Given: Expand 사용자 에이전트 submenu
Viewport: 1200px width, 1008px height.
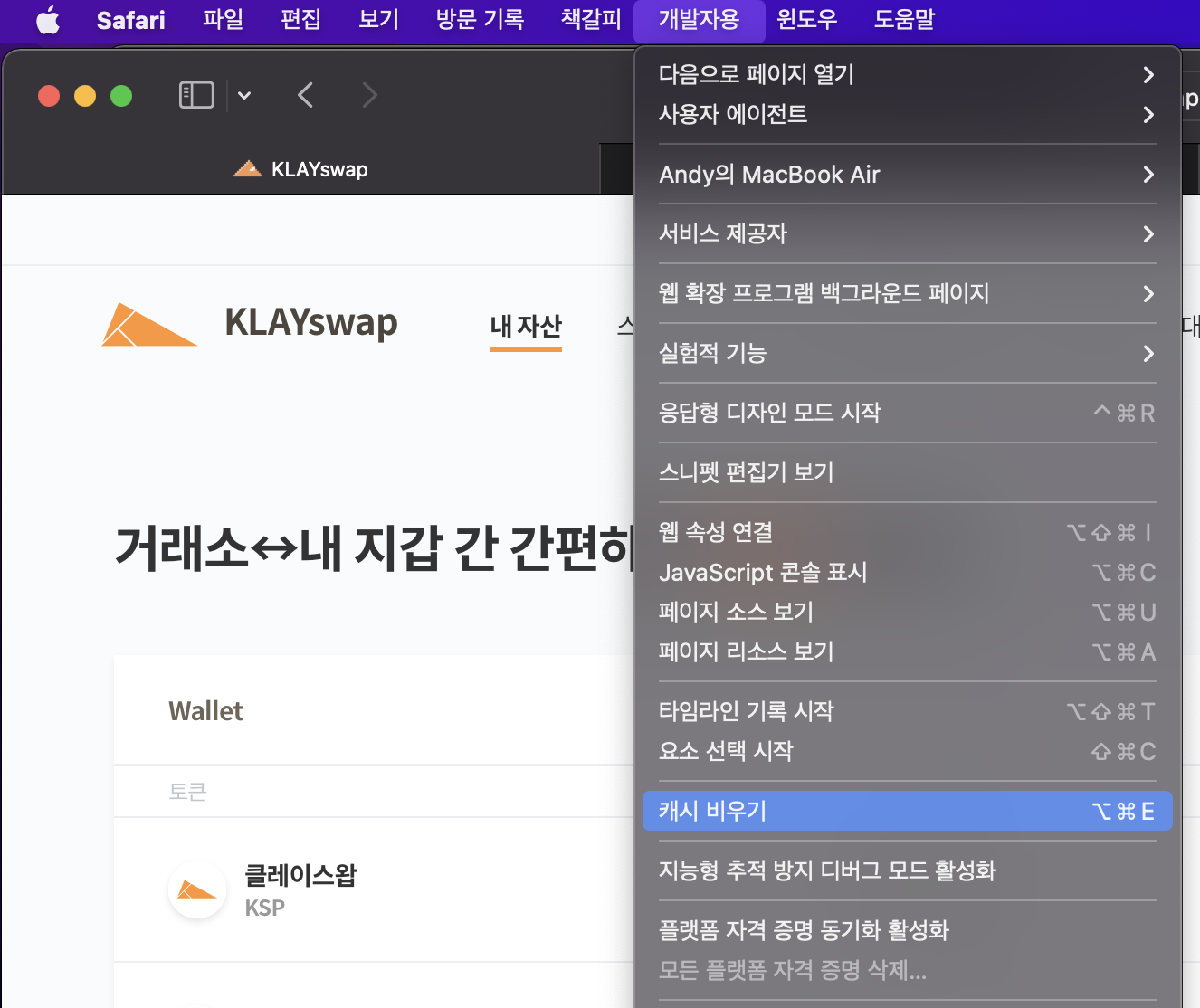Looking at the screenshot, I should tap(907, 114).
